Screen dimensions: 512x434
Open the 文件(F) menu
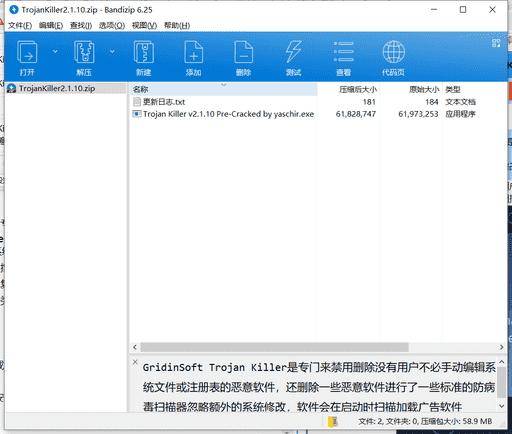pyautogui.click(x=20, y=26)
